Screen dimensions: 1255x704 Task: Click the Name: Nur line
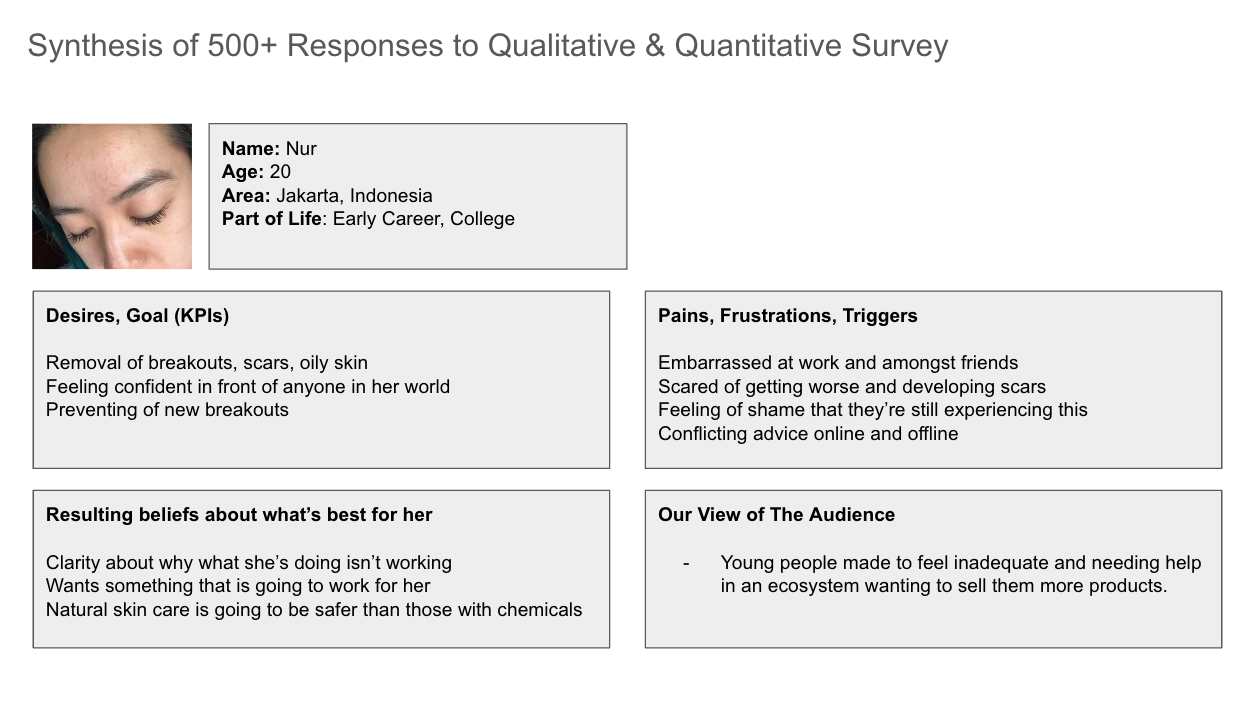pyautogui.click(x=269, y=149)
